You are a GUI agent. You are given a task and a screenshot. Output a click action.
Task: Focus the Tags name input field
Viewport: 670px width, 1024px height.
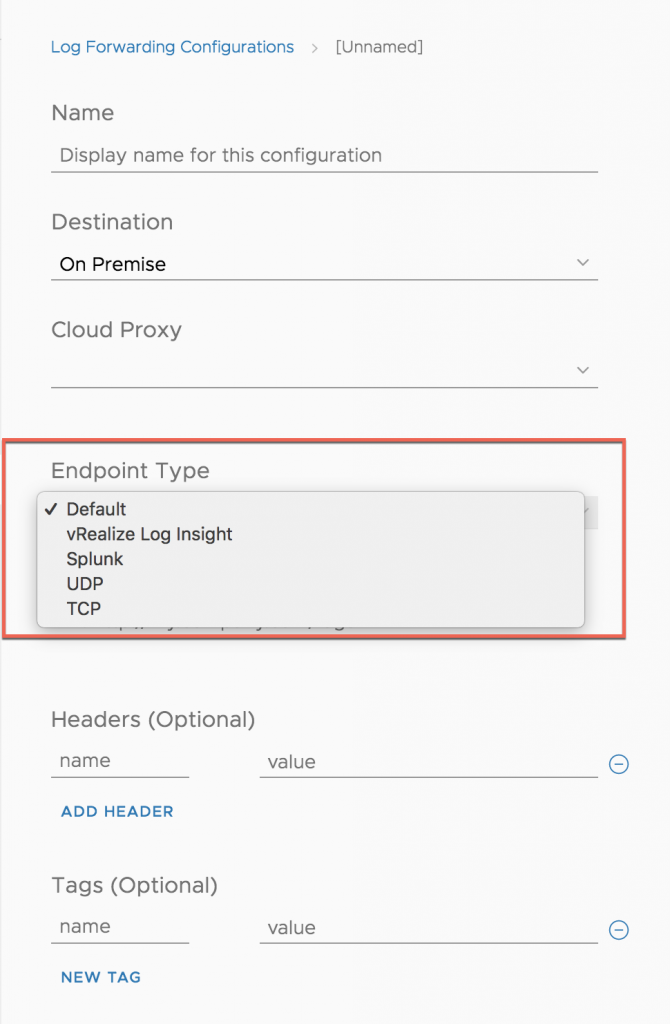click(x=120, y=927)
